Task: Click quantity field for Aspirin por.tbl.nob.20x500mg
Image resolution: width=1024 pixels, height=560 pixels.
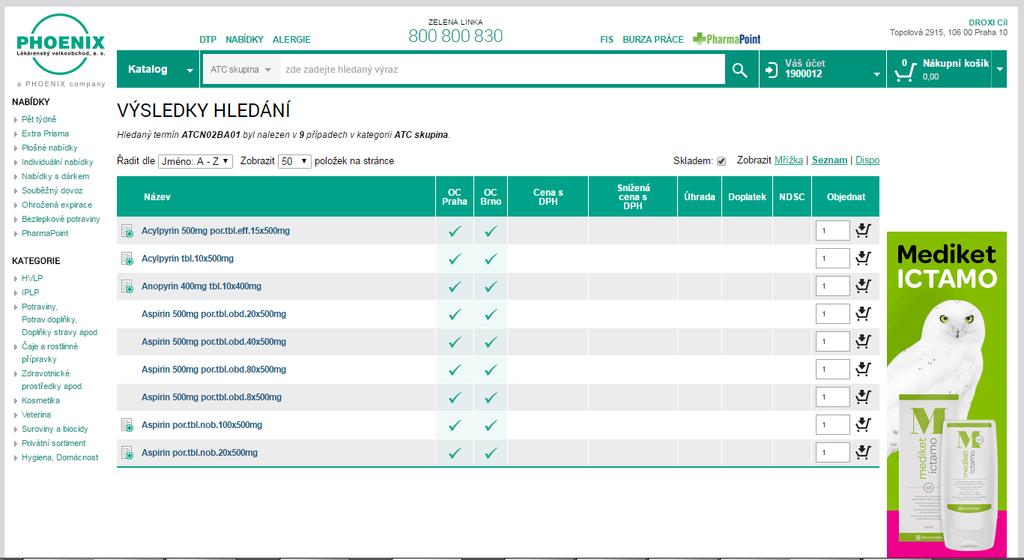Action: [832, 452]
